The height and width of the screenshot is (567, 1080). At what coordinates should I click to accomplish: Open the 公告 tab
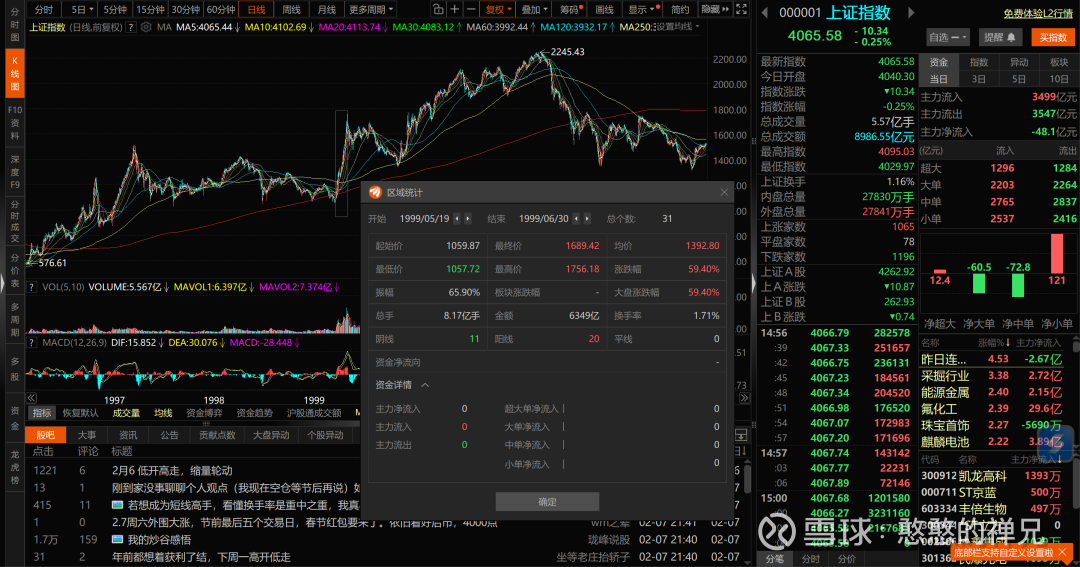click(169, 435)
